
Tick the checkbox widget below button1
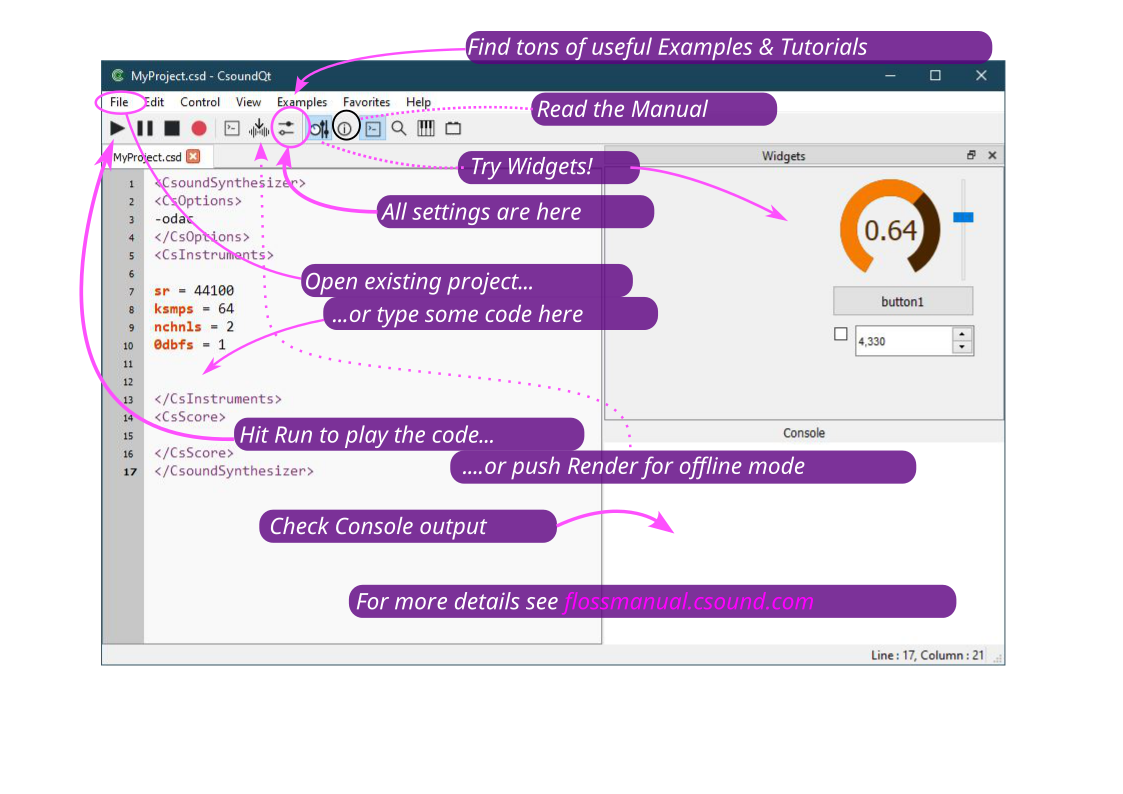coord(841,334)
